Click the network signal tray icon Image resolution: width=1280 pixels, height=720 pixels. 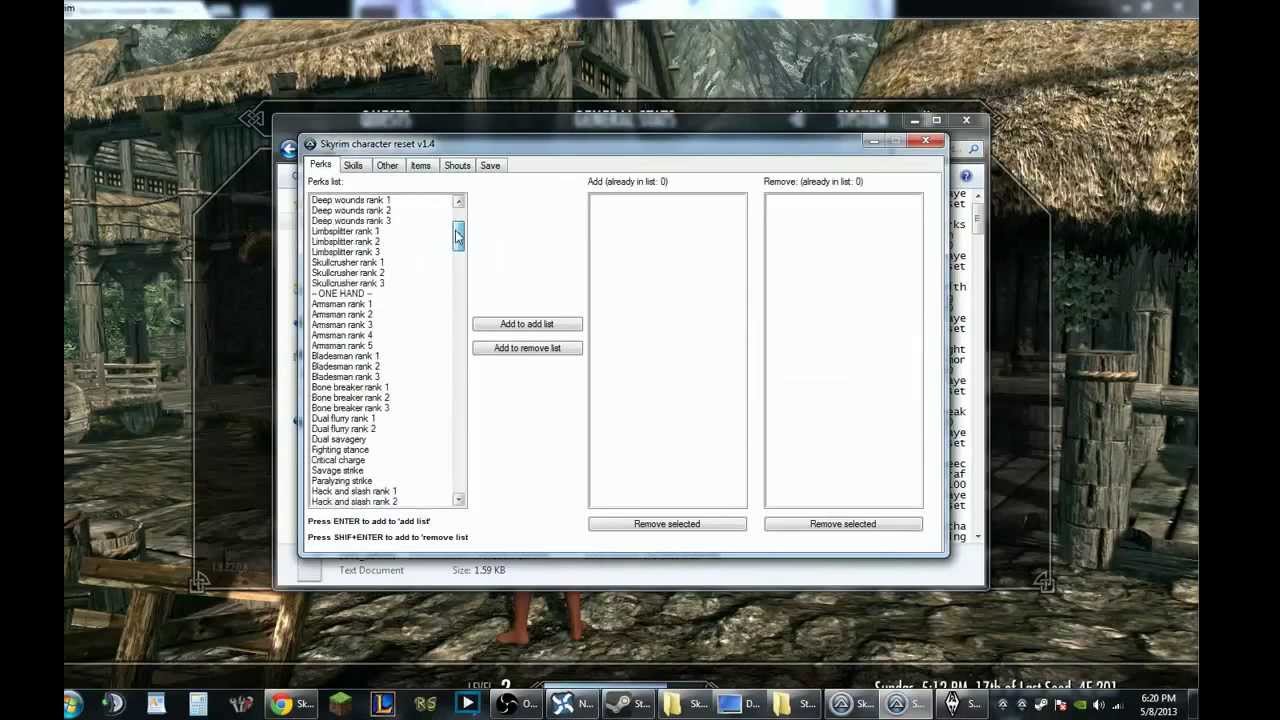1118,705
